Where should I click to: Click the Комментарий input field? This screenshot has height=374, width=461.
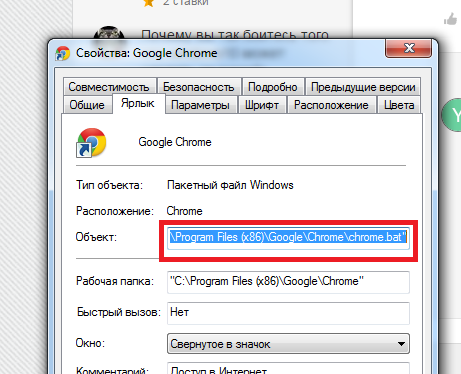pos(288,368)
